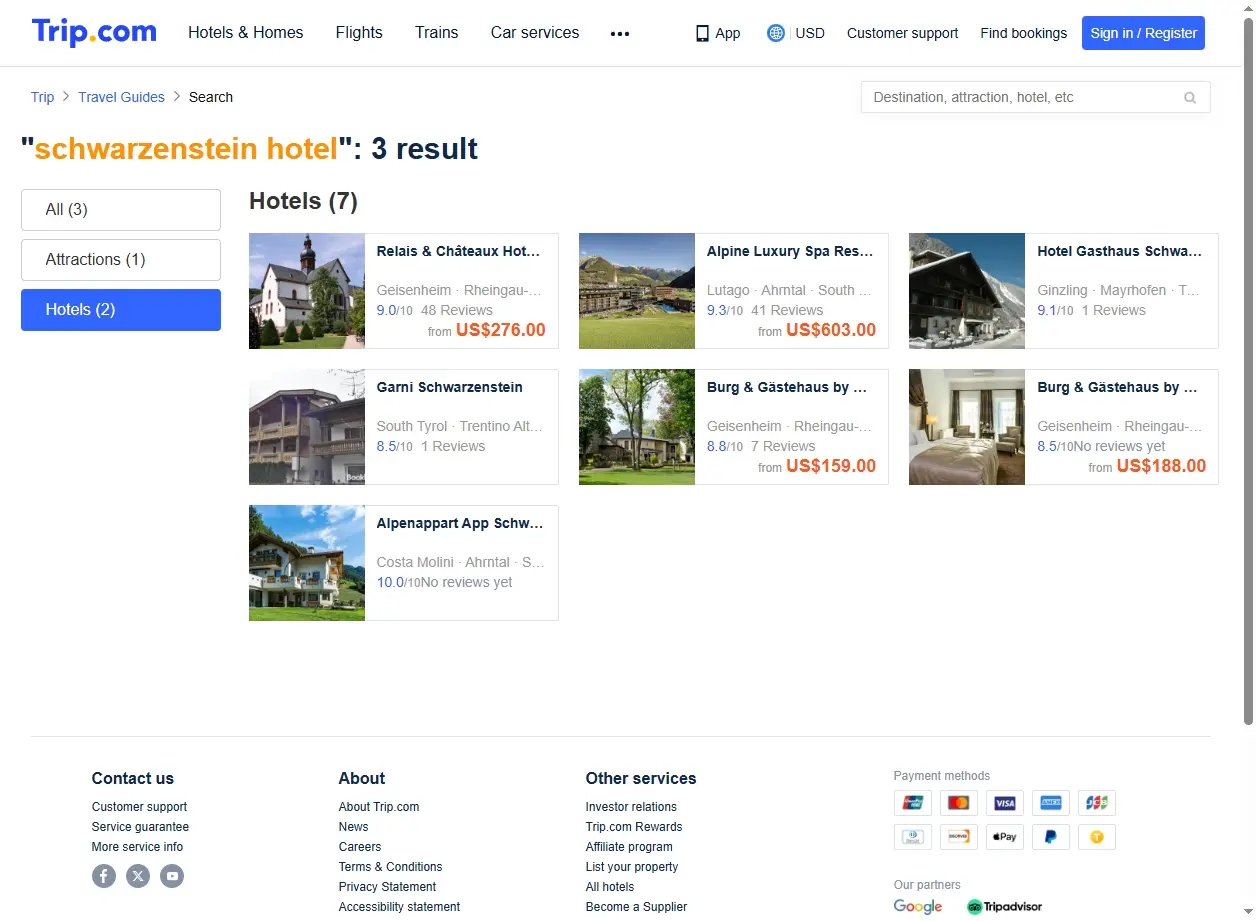Click the yellow T payment icon

coord(1096,836)
